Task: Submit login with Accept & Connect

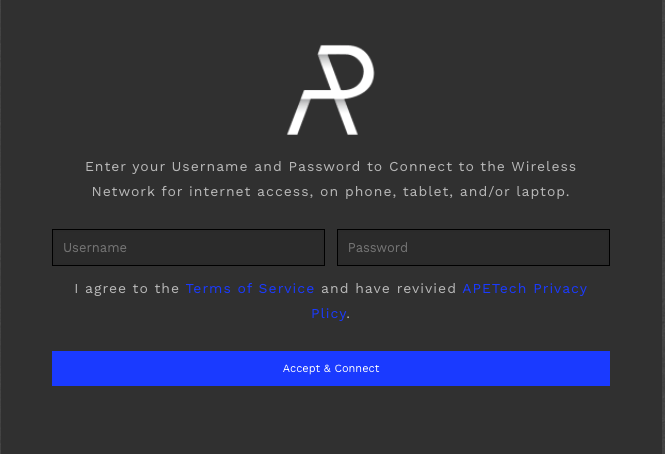Action: [330, 368]
